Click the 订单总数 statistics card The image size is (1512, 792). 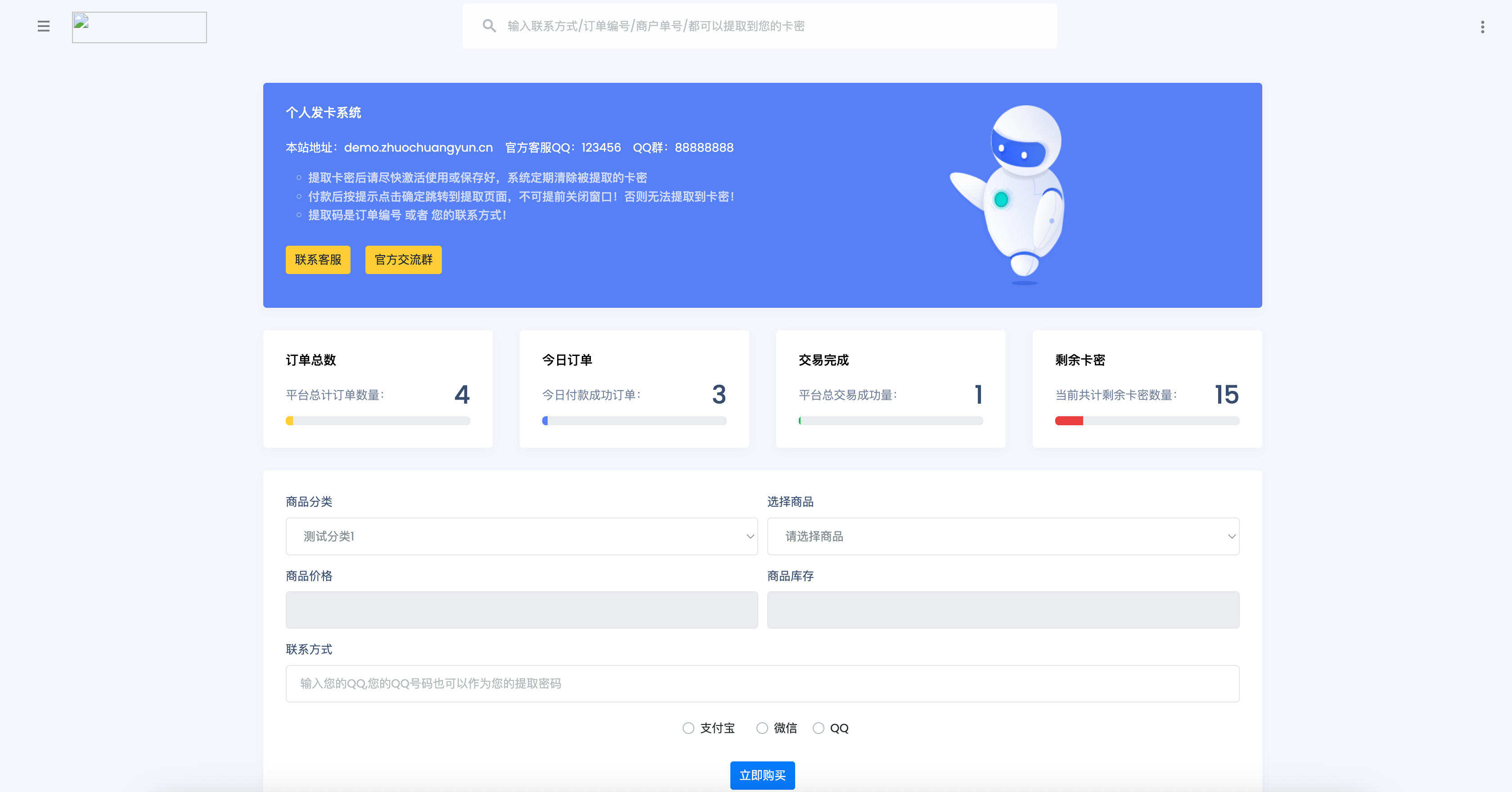(x=378, y=389)
